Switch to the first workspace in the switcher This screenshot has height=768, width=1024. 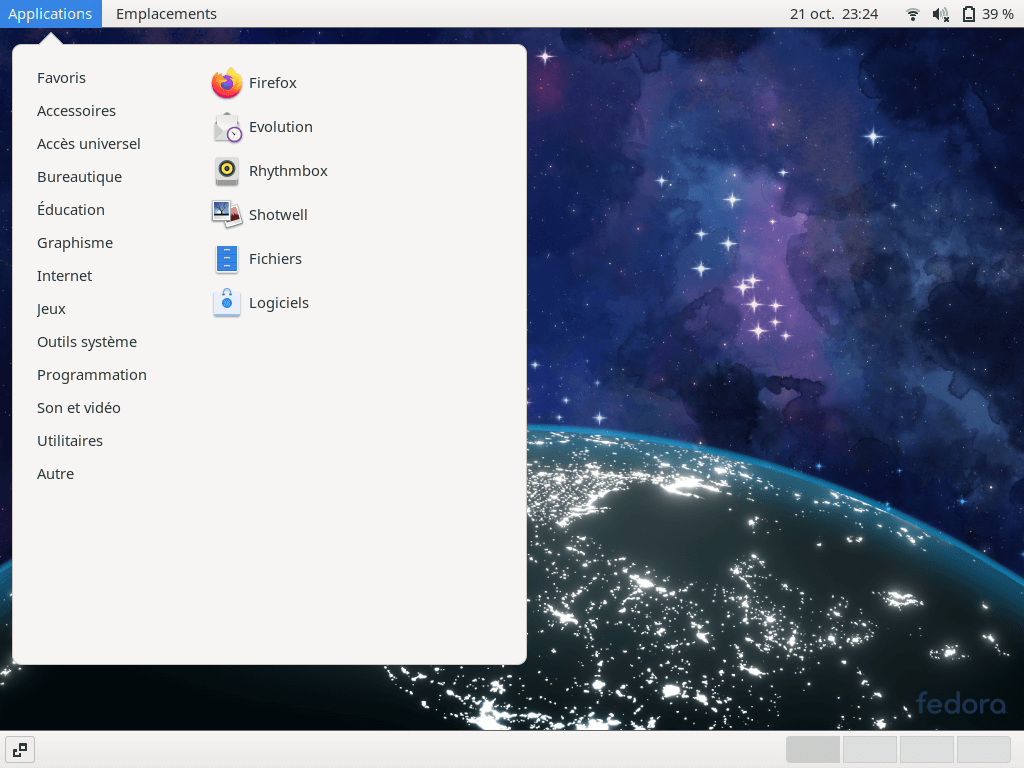(x=813, y=750)
